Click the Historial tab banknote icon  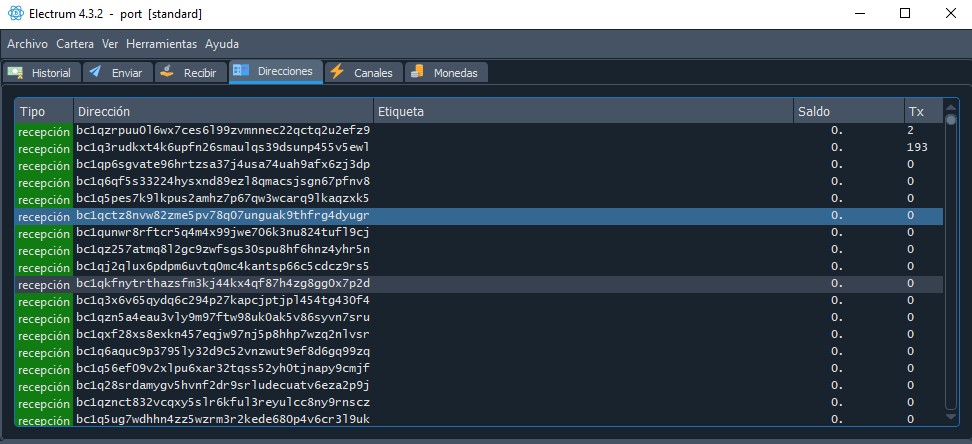(x=15, y=72)
